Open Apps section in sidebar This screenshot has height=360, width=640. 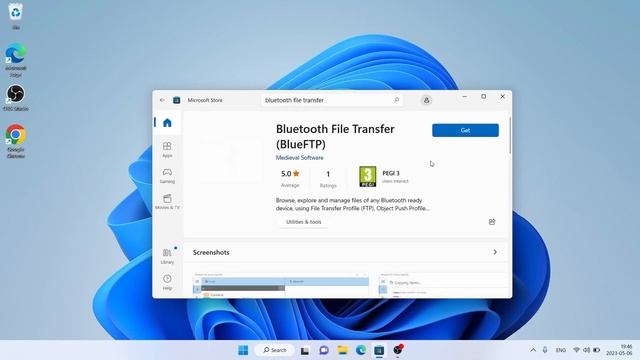167,149
